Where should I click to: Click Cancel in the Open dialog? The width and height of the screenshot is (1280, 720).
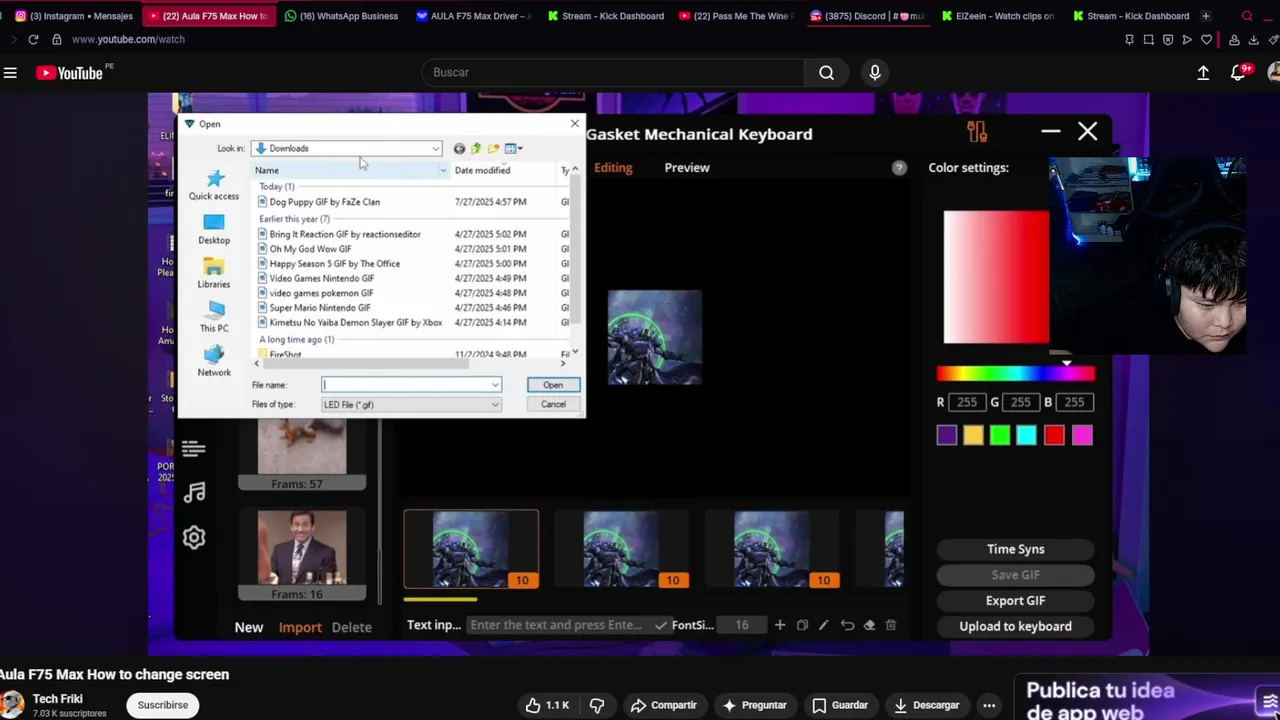click(553, 404)
